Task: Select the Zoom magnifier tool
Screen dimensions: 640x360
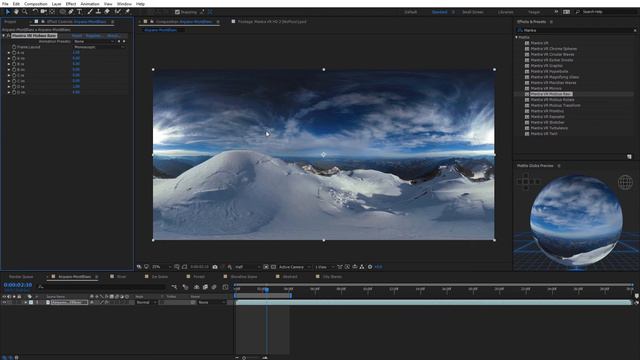Action: coord(25,12)
